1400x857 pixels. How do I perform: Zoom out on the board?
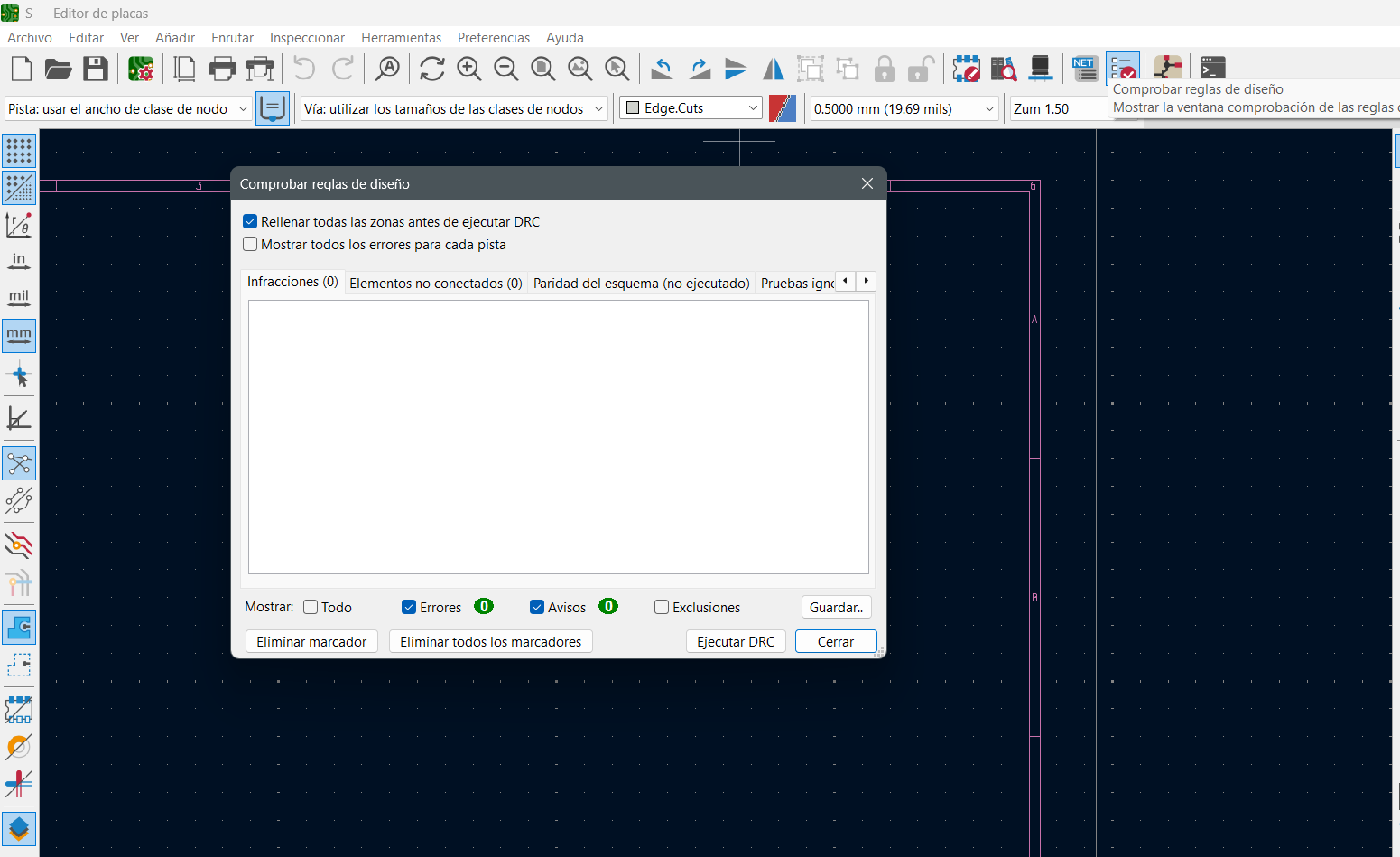506,69
